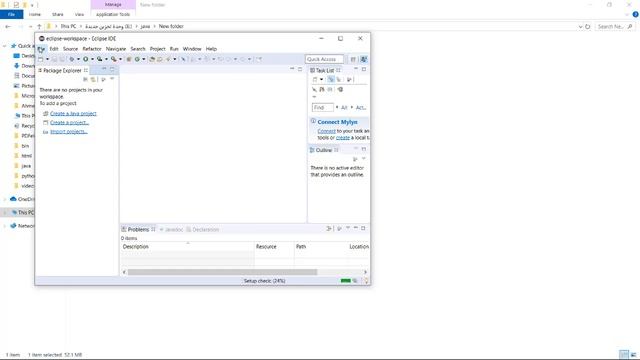This screenshot has width=640, height=360.
Task: Toggle Focus on Workweek in Task List
Action: (x=349, y=79)
